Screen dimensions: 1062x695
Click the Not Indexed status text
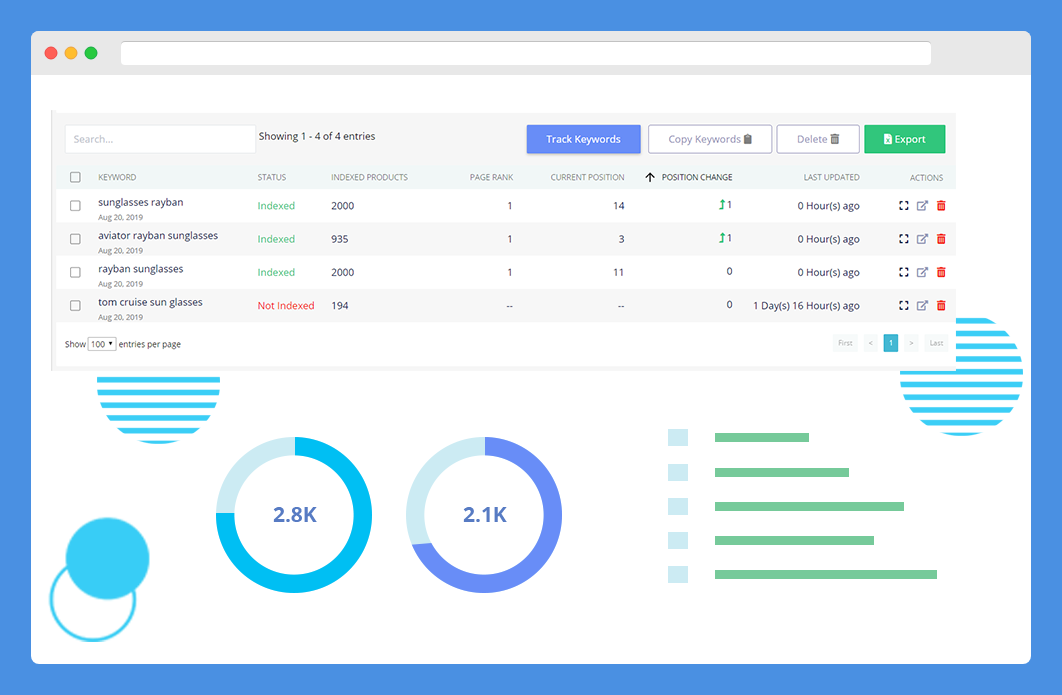pyautogui.click(x=286, y=306)
